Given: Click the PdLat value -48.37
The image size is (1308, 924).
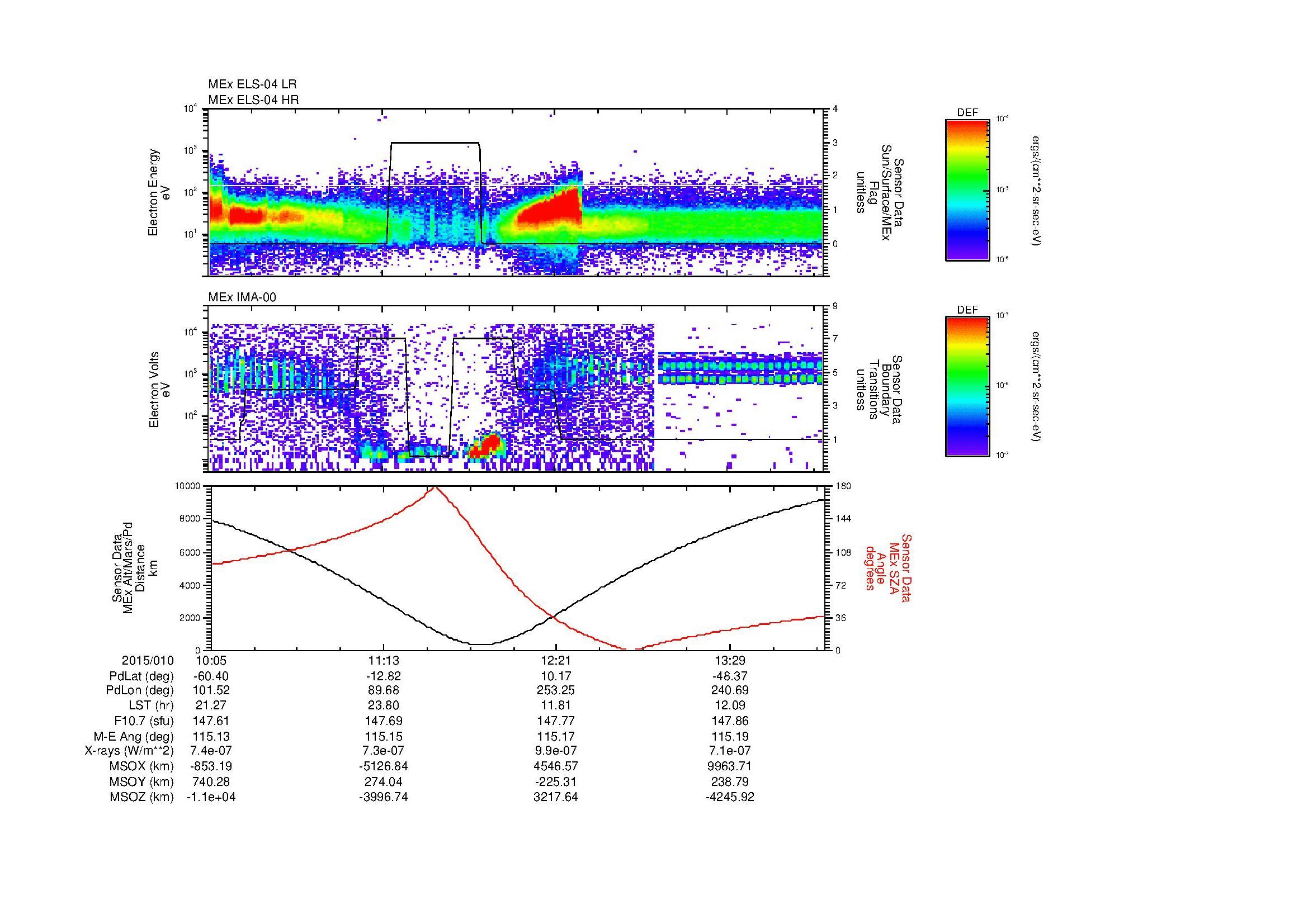Looking at the screenshot, I should click(x=730, y=676).
